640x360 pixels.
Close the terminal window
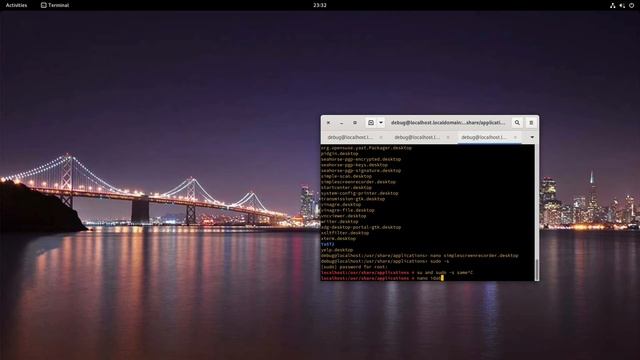(329, 122)
